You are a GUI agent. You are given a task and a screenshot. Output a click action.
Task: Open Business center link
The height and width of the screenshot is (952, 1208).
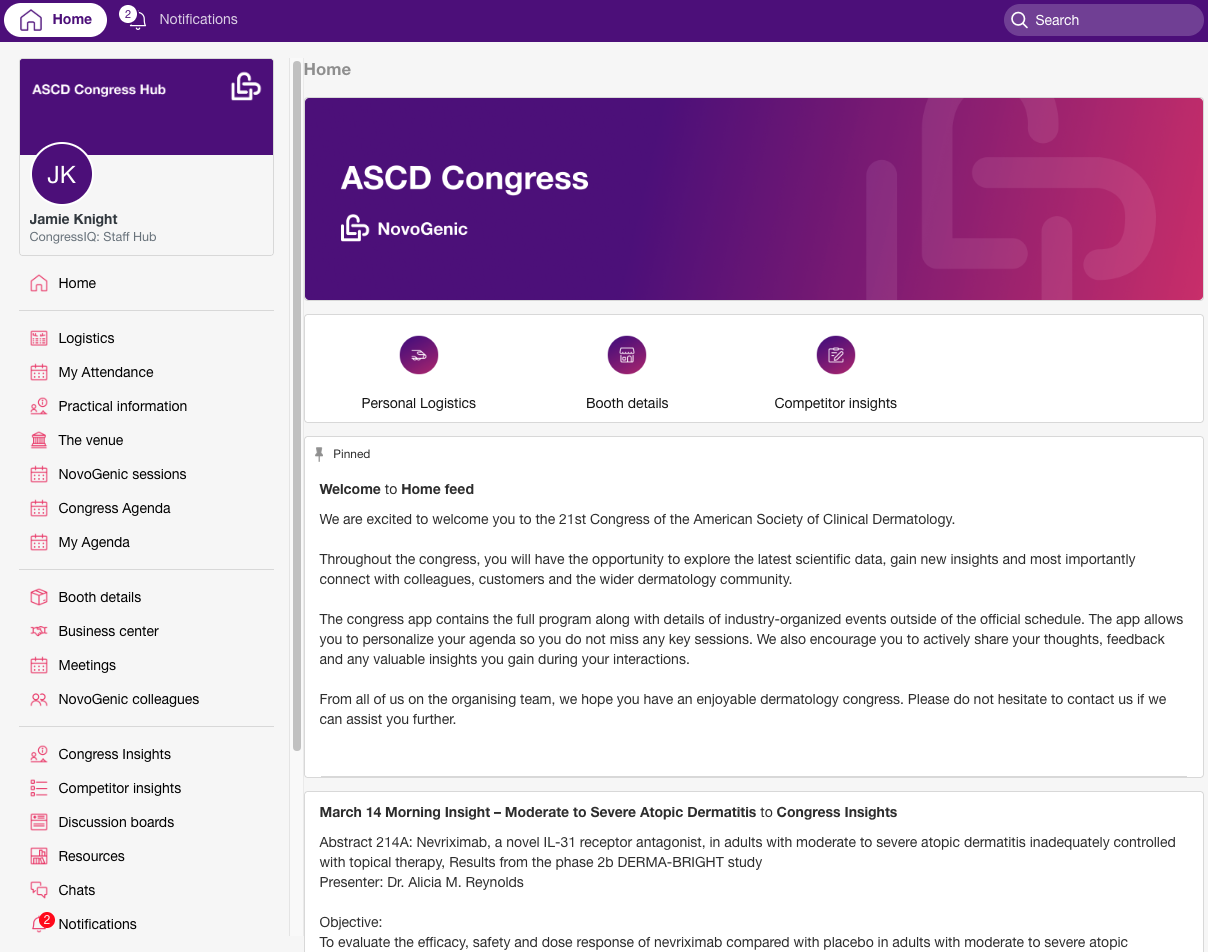point(108,631)
